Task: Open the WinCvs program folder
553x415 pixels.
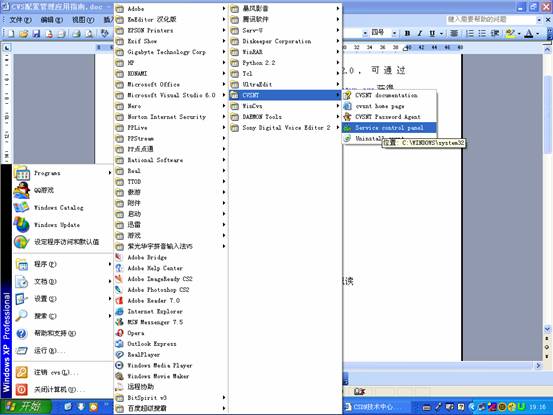Action: (285, 106)
